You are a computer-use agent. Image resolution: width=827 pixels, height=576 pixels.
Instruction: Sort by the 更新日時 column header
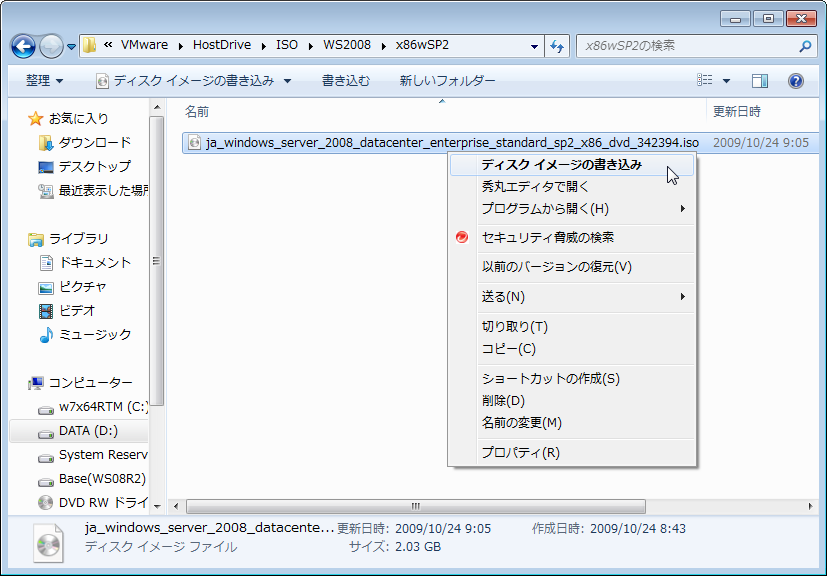[x=737, y=111]
